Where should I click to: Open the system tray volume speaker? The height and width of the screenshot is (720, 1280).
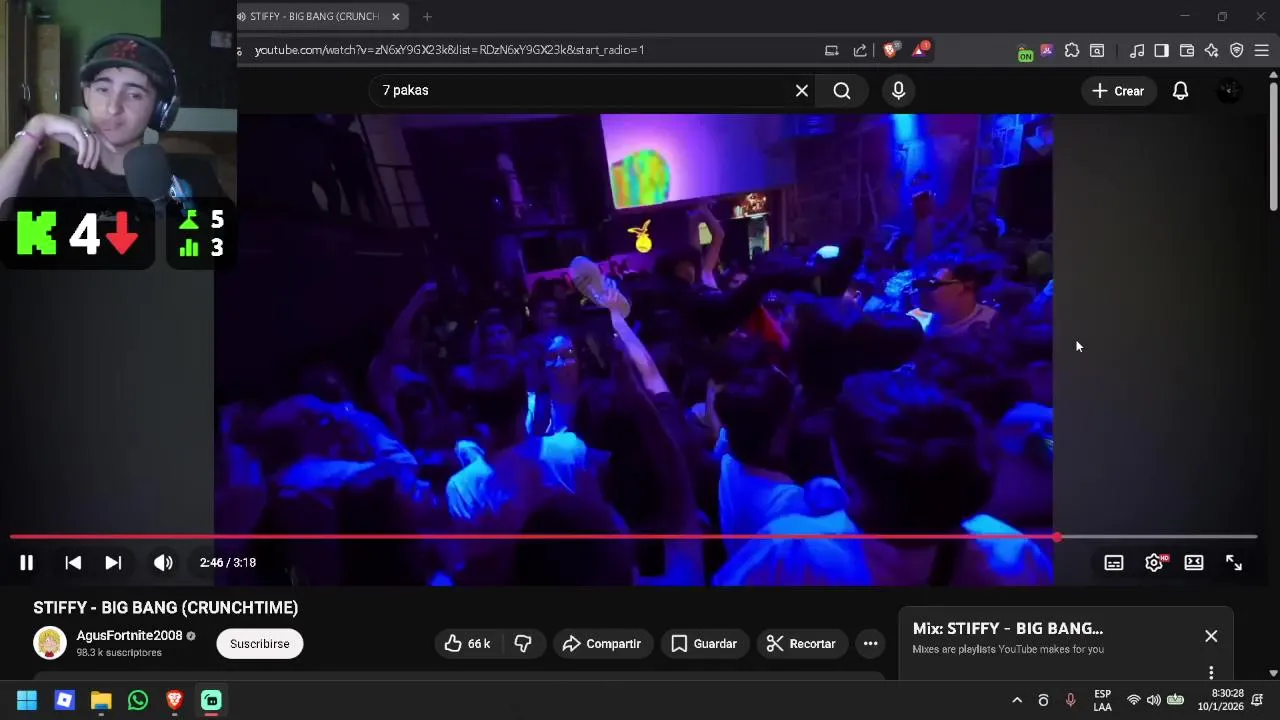(1153, 700)
